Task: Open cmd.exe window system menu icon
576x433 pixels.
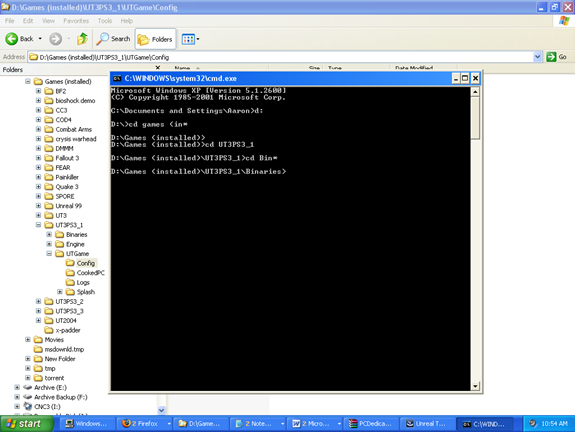Action: 117,78
